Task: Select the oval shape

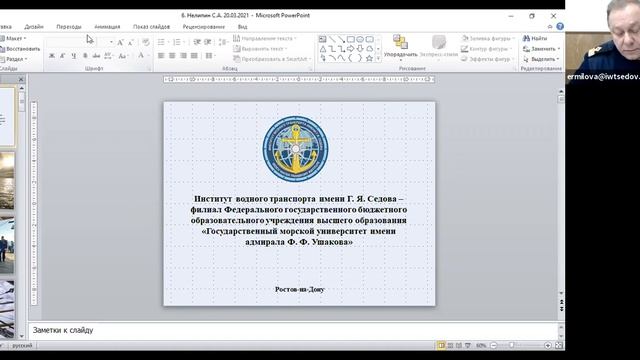Action: tap(360, 39)
